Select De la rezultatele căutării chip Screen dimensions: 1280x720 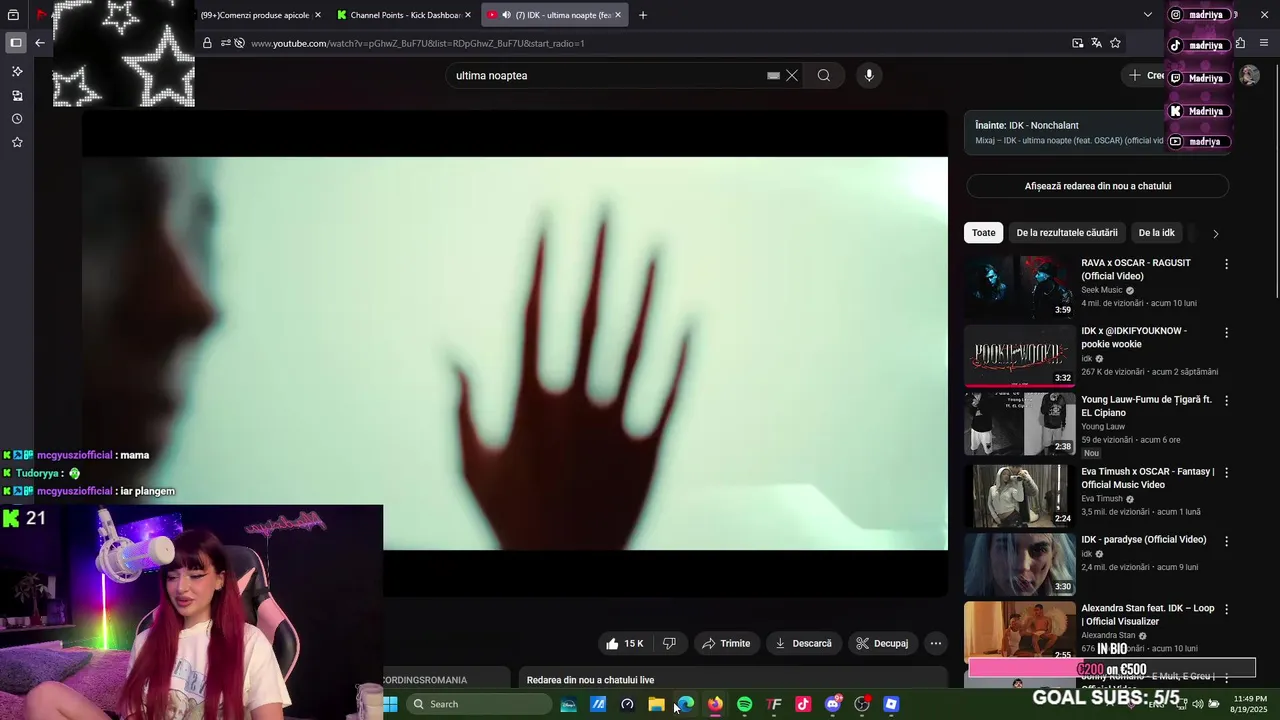[x=1067, y=233]
